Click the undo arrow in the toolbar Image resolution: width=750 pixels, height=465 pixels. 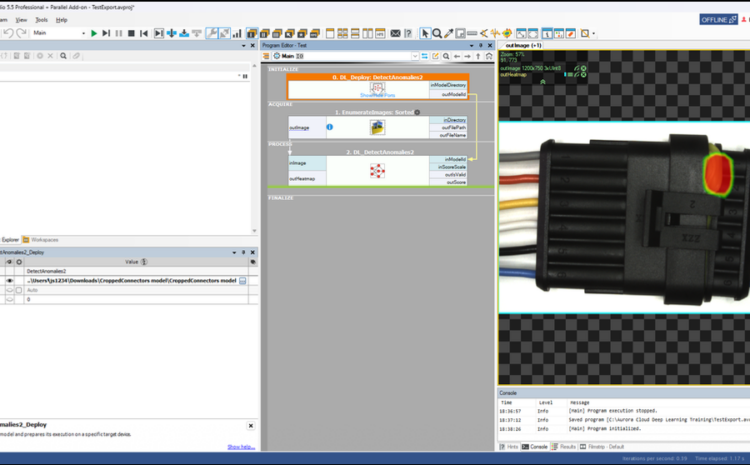click(8, 33)
